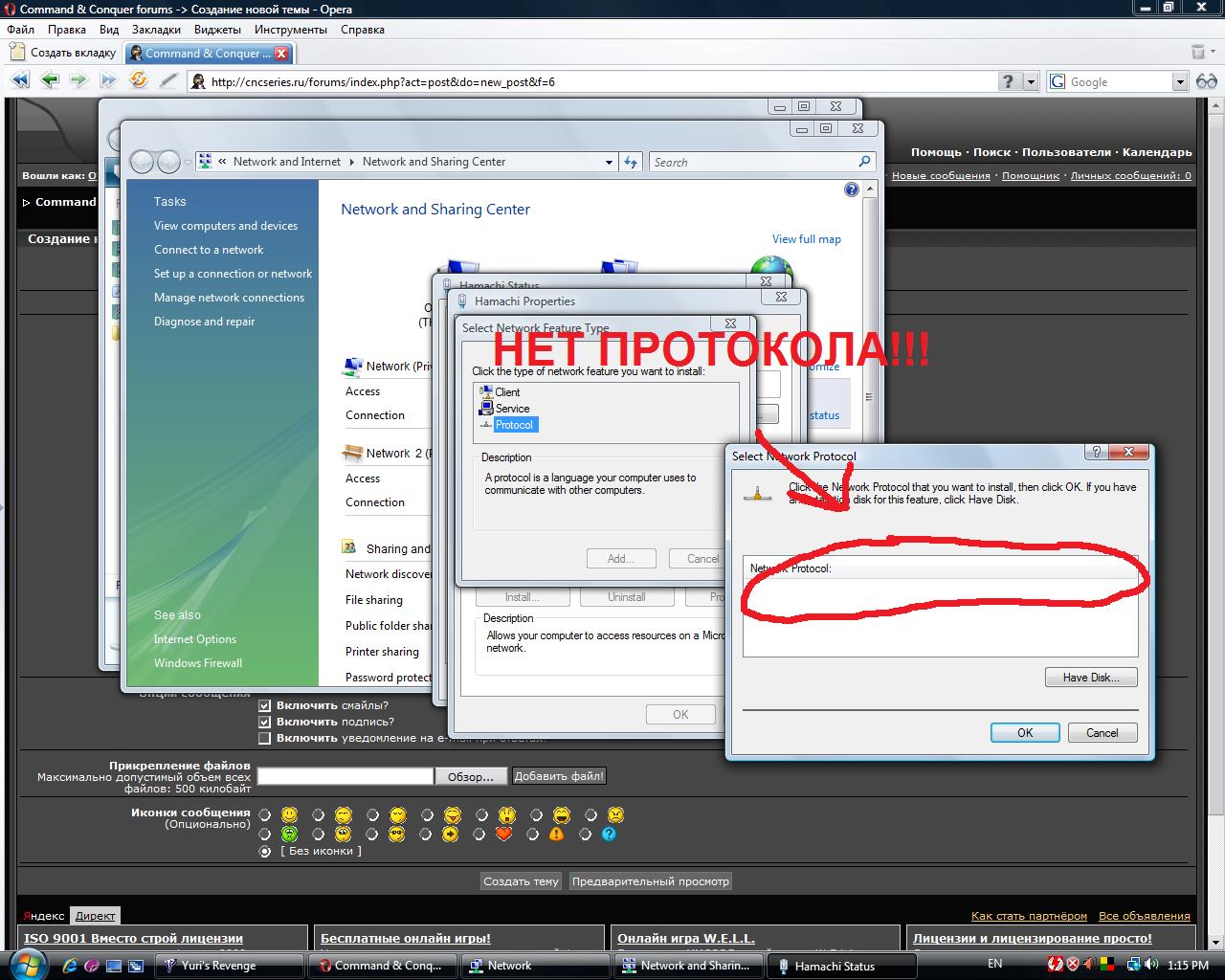The image size is (1225, 980).
Task: Click the smiling face message icon
Action: pyautogui.click(x=290, y=815)
